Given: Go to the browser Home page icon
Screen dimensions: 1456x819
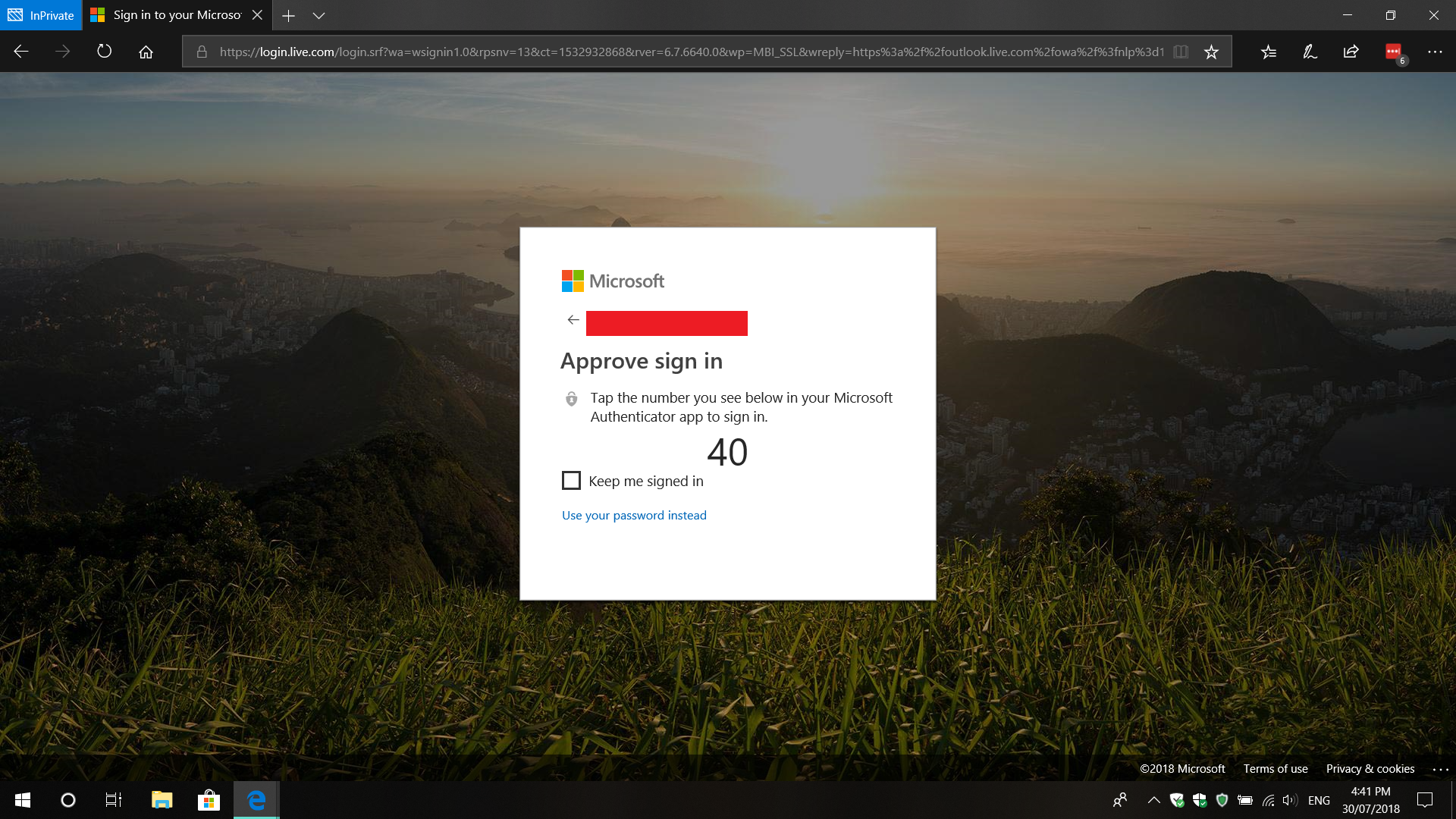Looking at the screenshot, I should (x=146, y=52).
